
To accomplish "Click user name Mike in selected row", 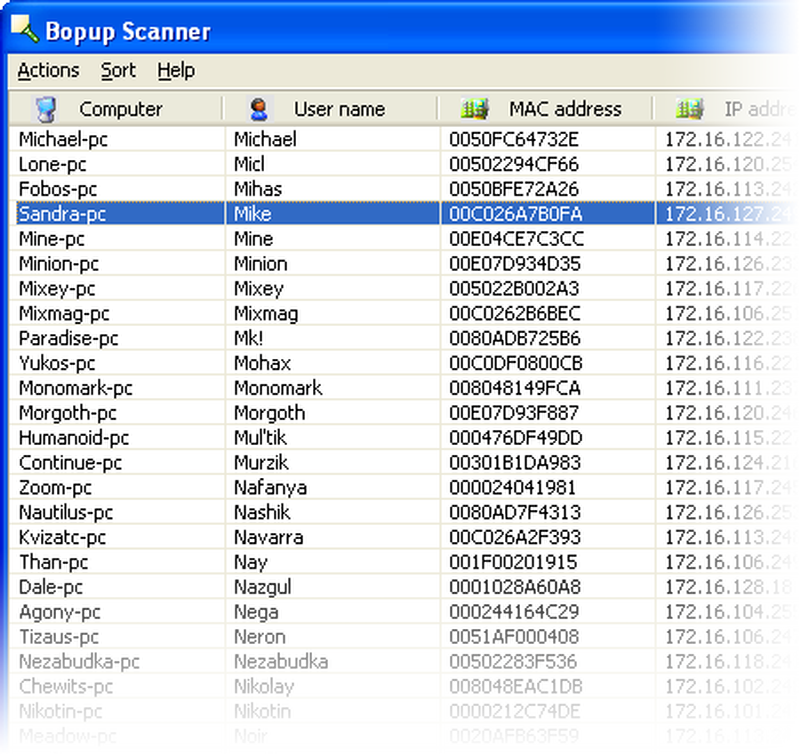I will pyautogui.click(x=253, y=214).
